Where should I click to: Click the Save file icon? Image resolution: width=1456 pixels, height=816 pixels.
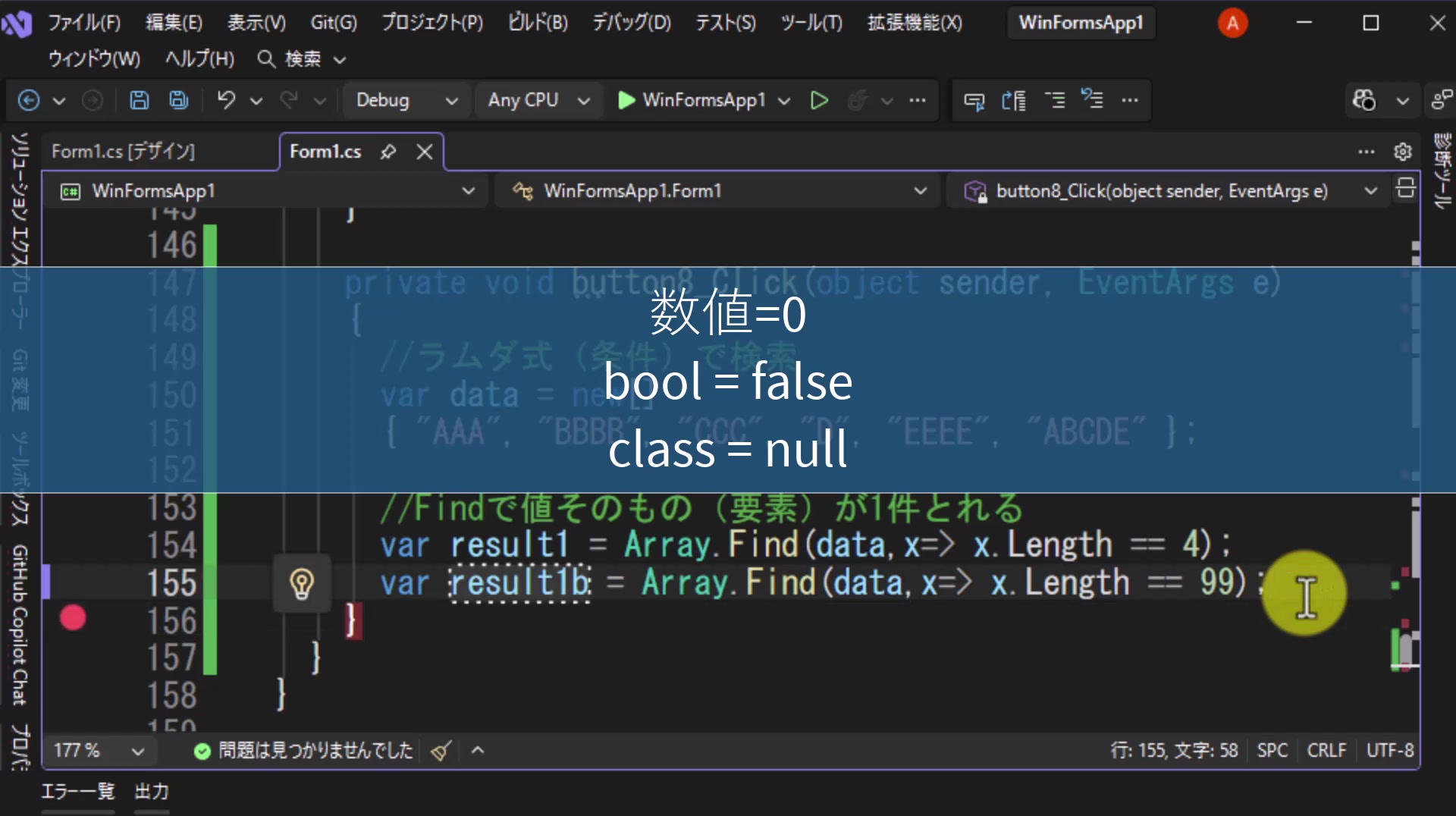140,100
